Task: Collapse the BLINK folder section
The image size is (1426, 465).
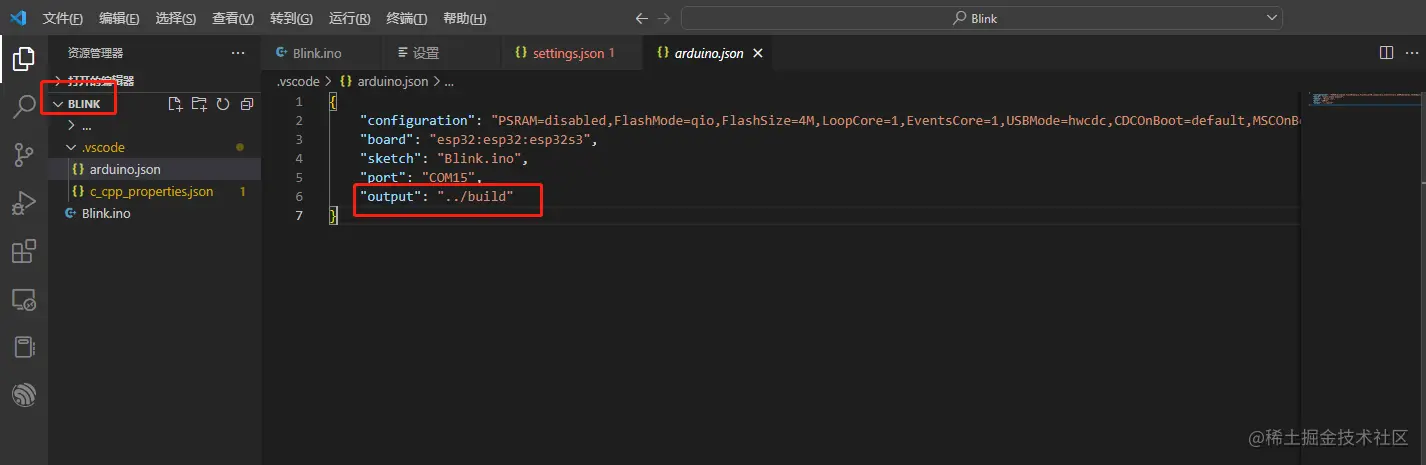Action: coord(84,104)
